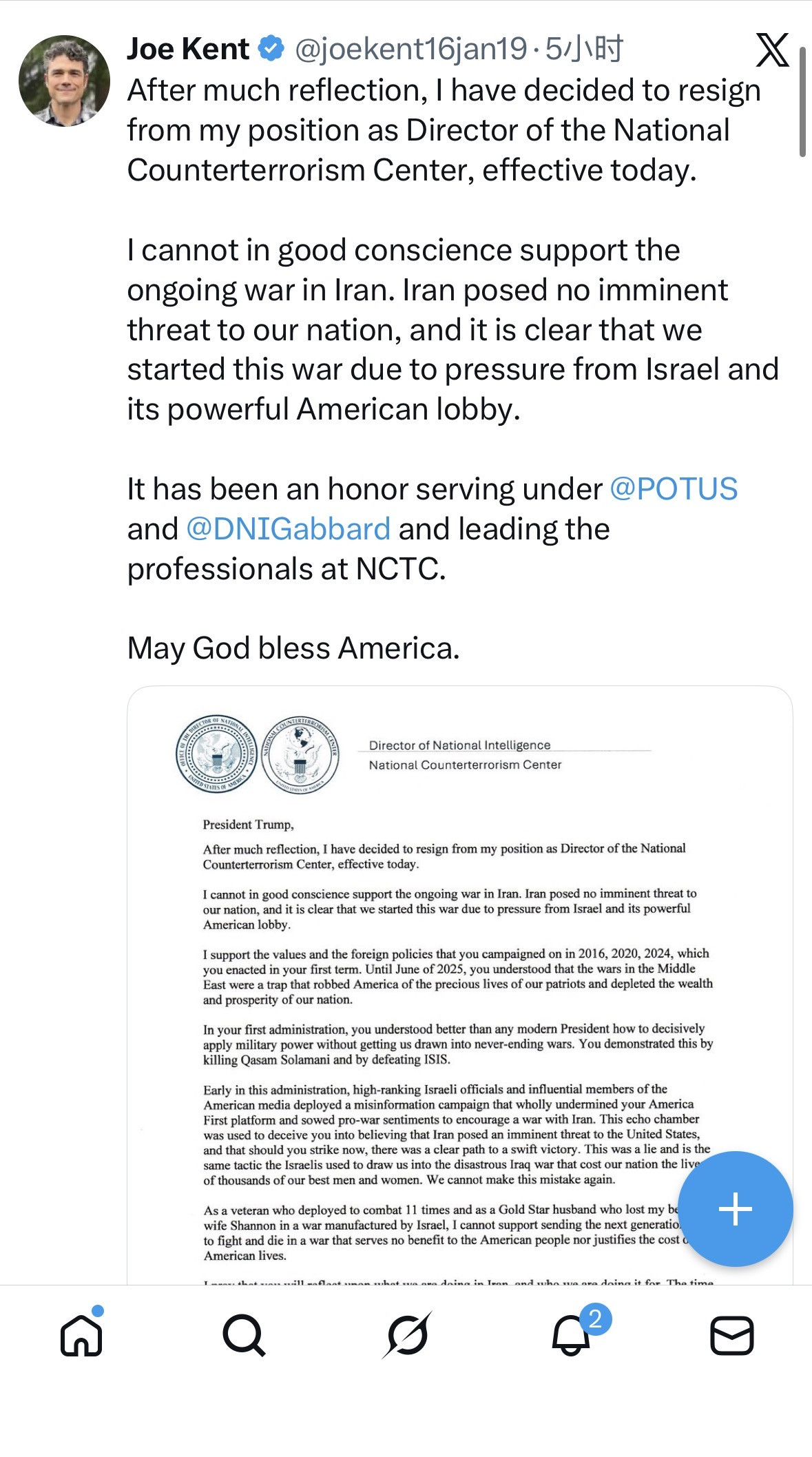Image resolution: width=812 pixels, height=1457 pixels.
Task: Open the Home tab icon
Action: (81, 1335)
